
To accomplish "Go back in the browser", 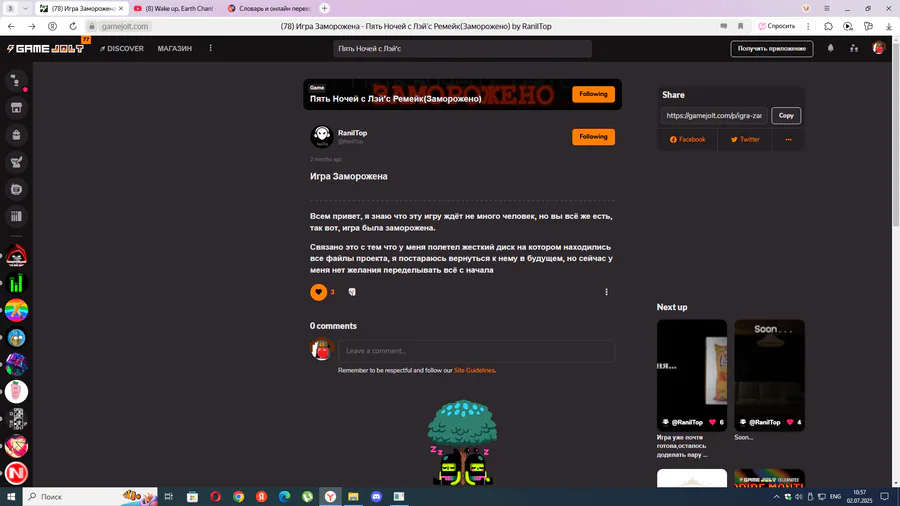I will [11, 26].
